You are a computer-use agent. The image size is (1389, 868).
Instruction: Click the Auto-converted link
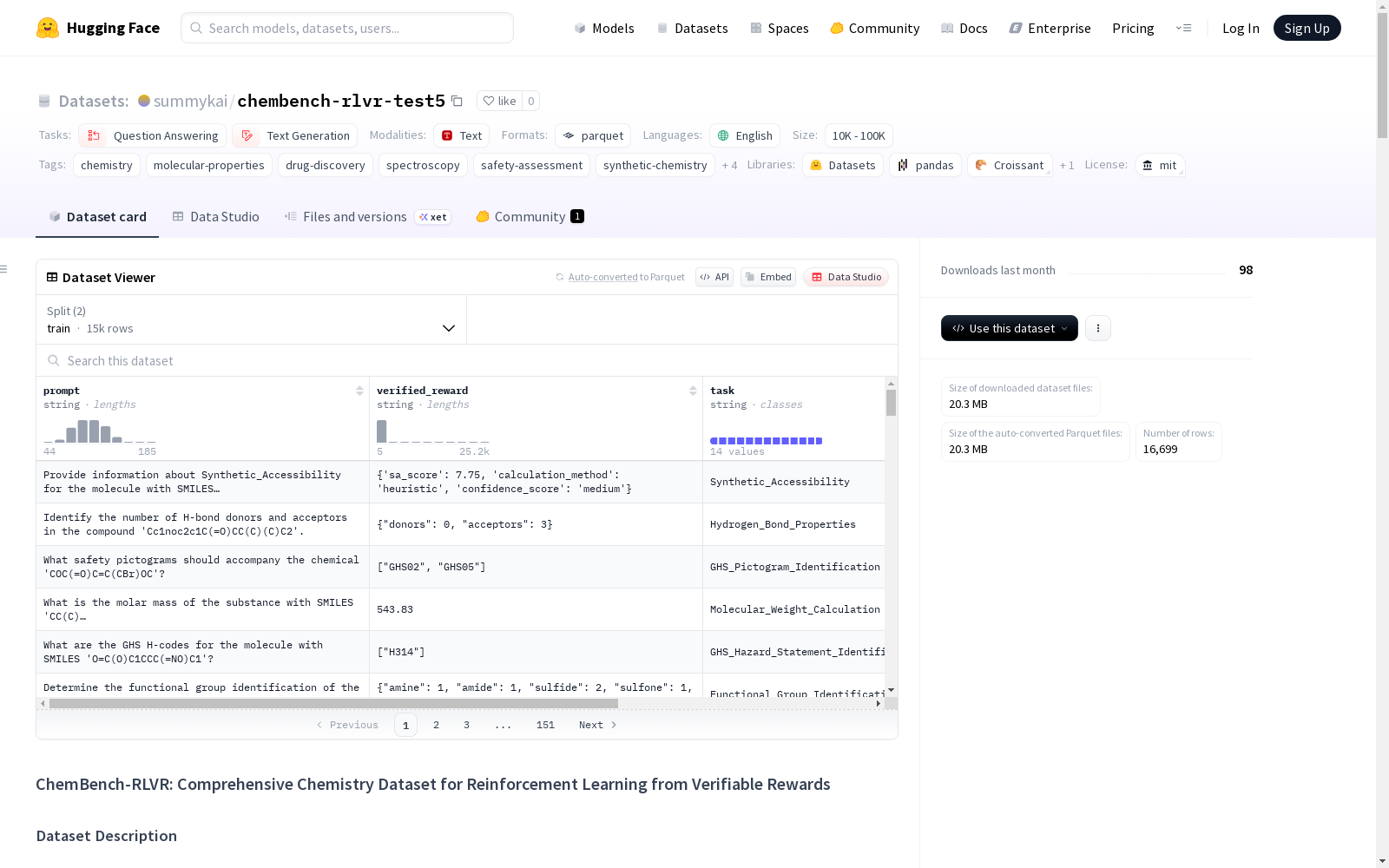coord(602,277)
